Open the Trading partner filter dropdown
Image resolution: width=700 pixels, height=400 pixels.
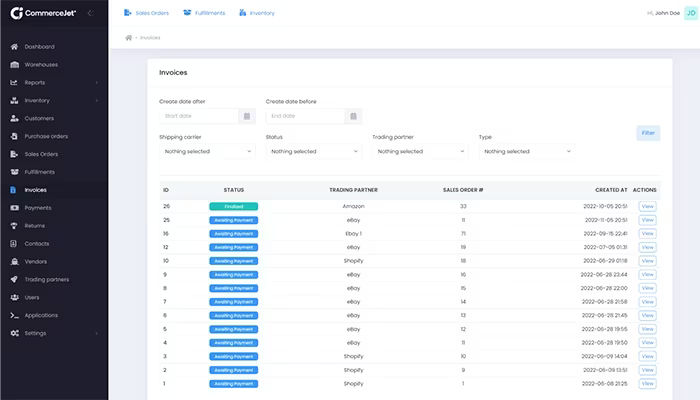(x=421, y=151)
